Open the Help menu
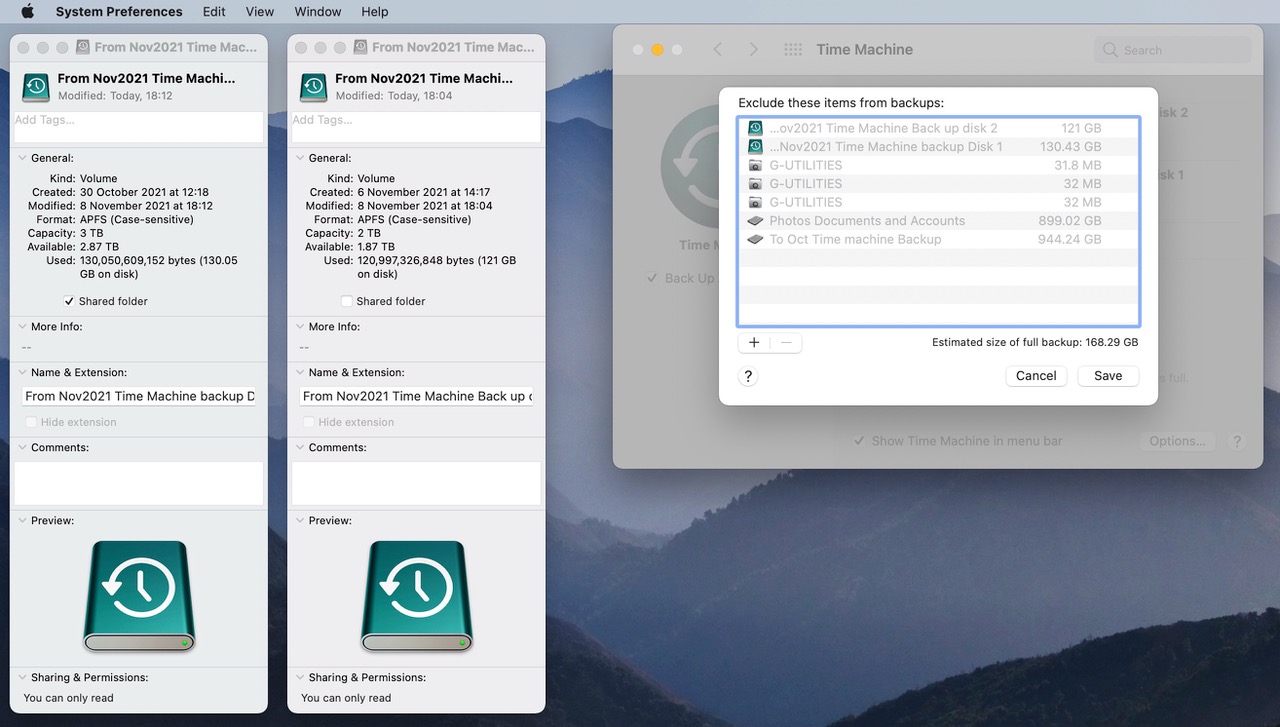1280x727 pixels. click(375, 12)
